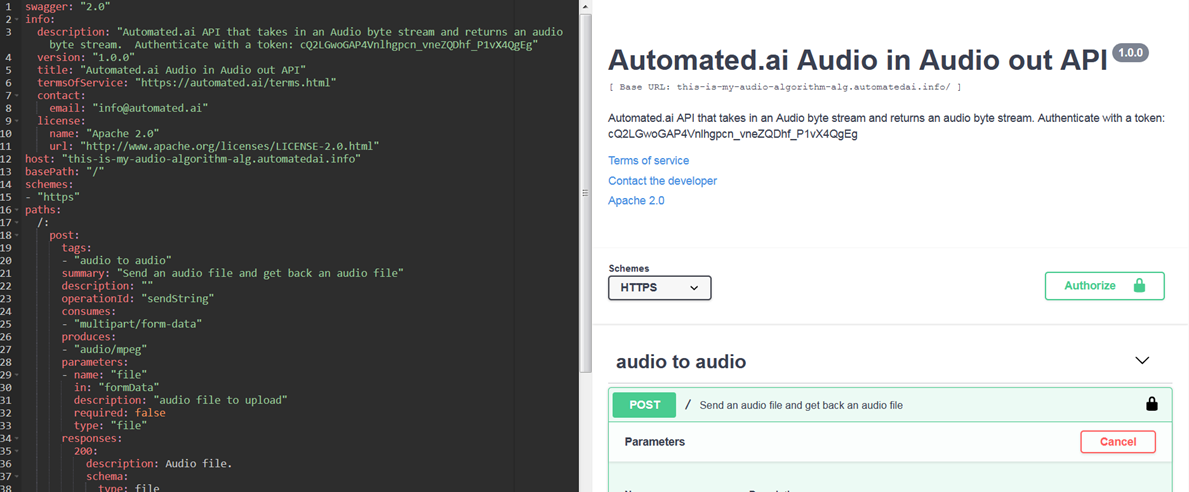Click the Base URL text under the title
The height and width of the screenshot is (492, 1189).
click(785, 87)
